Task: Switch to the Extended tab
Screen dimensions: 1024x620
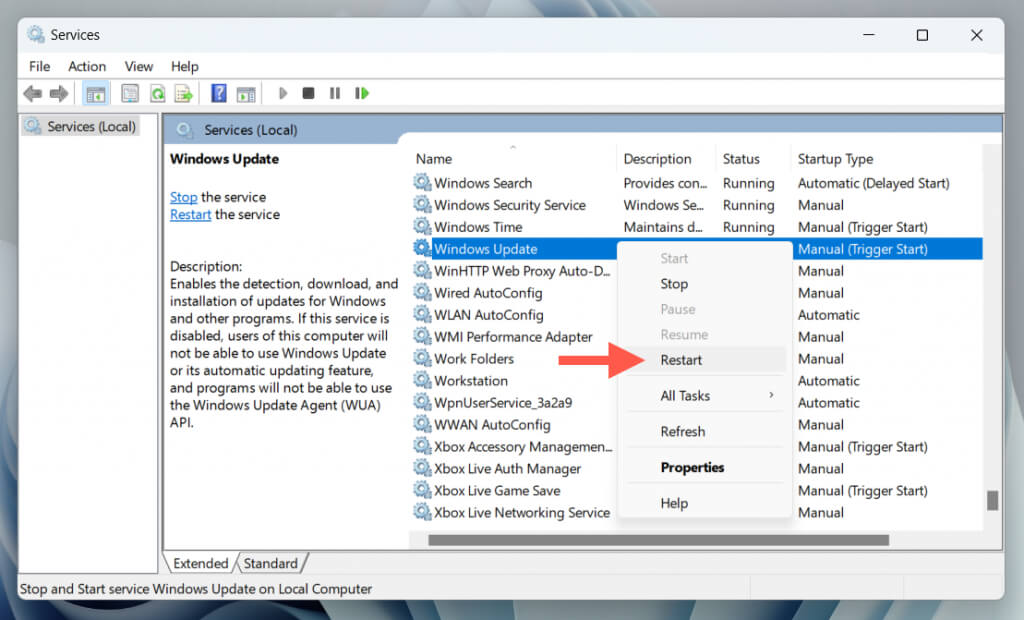Action: (200, 563)
